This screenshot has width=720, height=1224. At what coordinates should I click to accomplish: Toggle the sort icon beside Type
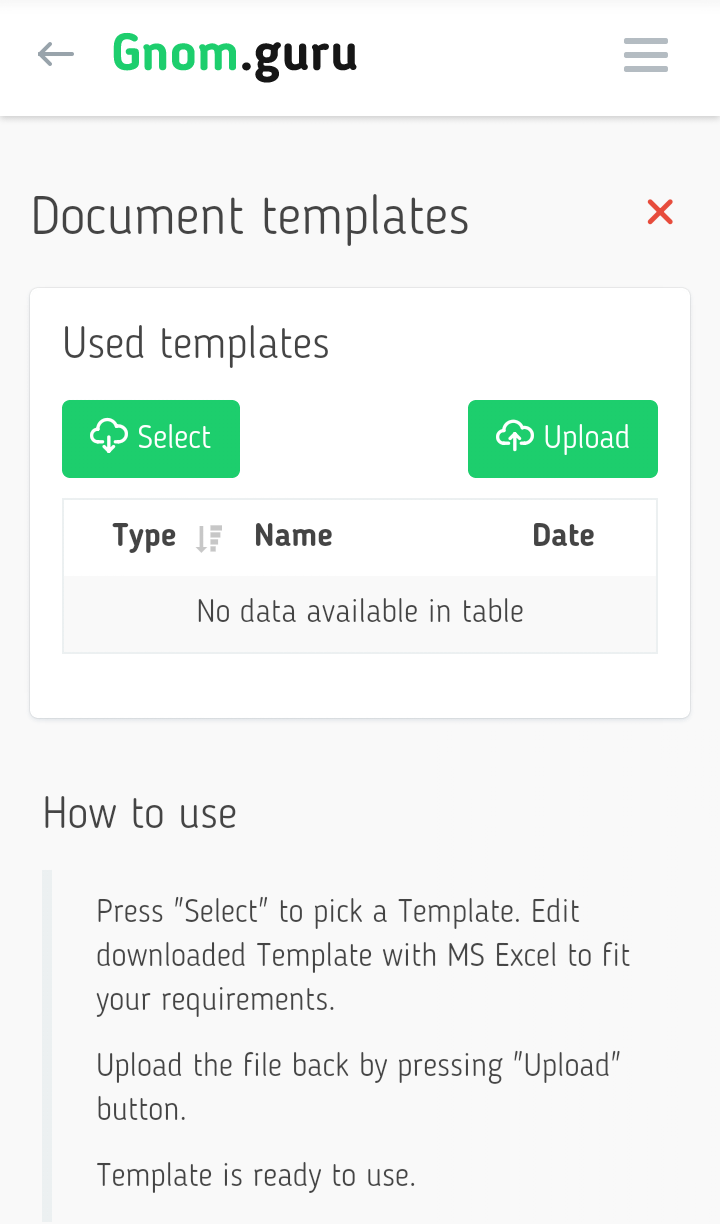pyautogui.click(x=209, y=538)
